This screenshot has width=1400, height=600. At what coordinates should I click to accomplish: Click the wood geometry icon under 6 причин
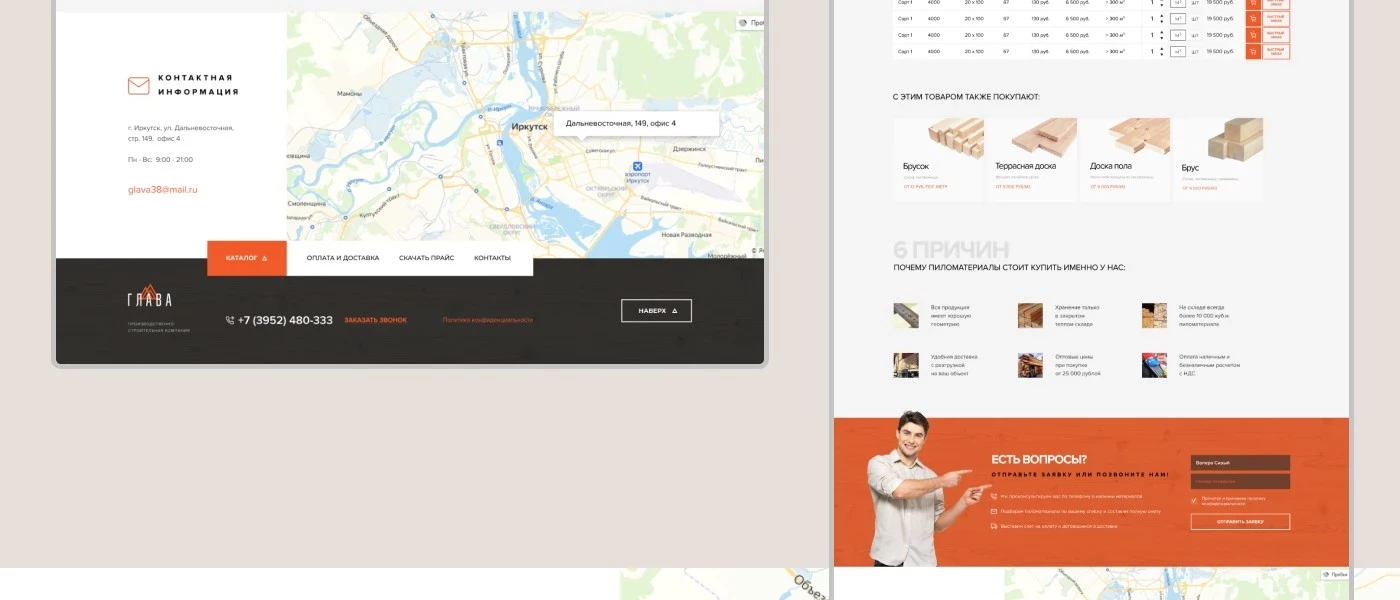click(x=906, y=316)
